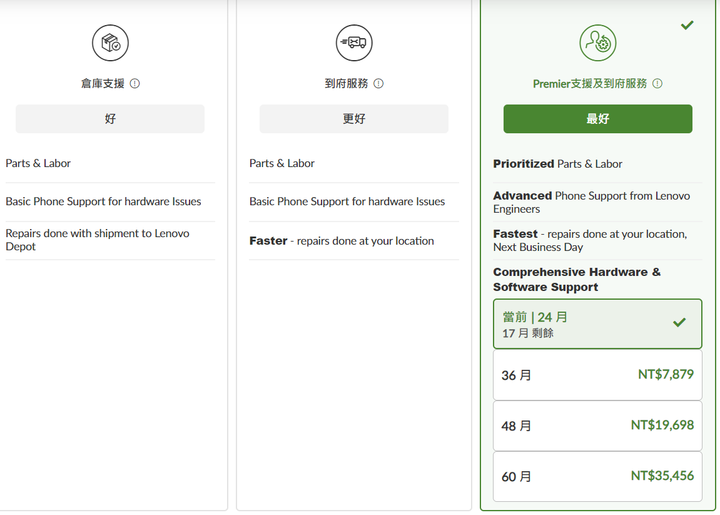Viewport: 720px width, 515px height.
Task: Click the checkmark atop the Premier card
Action: point(687,25)
